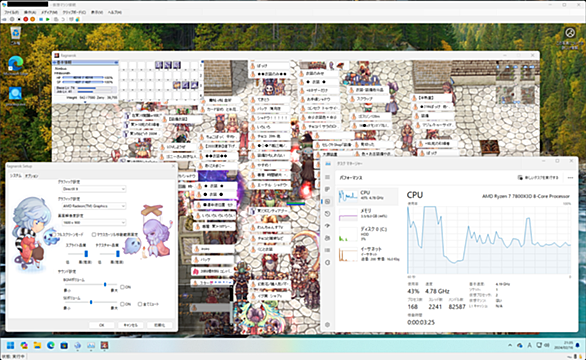Open Task Manager settings gear icon

[328, 325]
